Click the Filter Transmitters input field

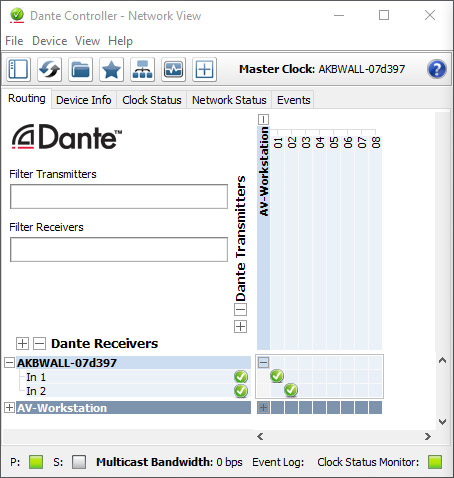[119, 196]
